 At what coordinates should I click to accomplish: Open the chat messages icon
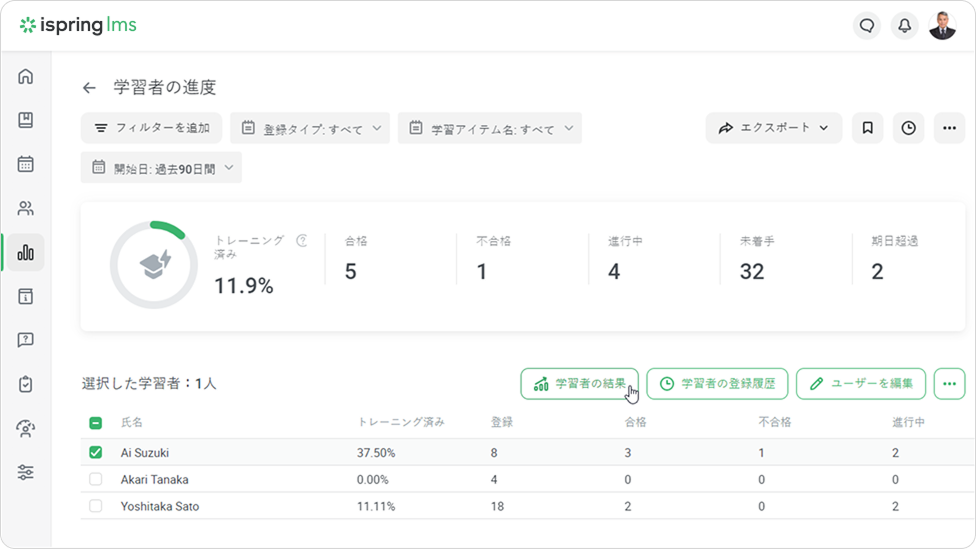point(867,26)
